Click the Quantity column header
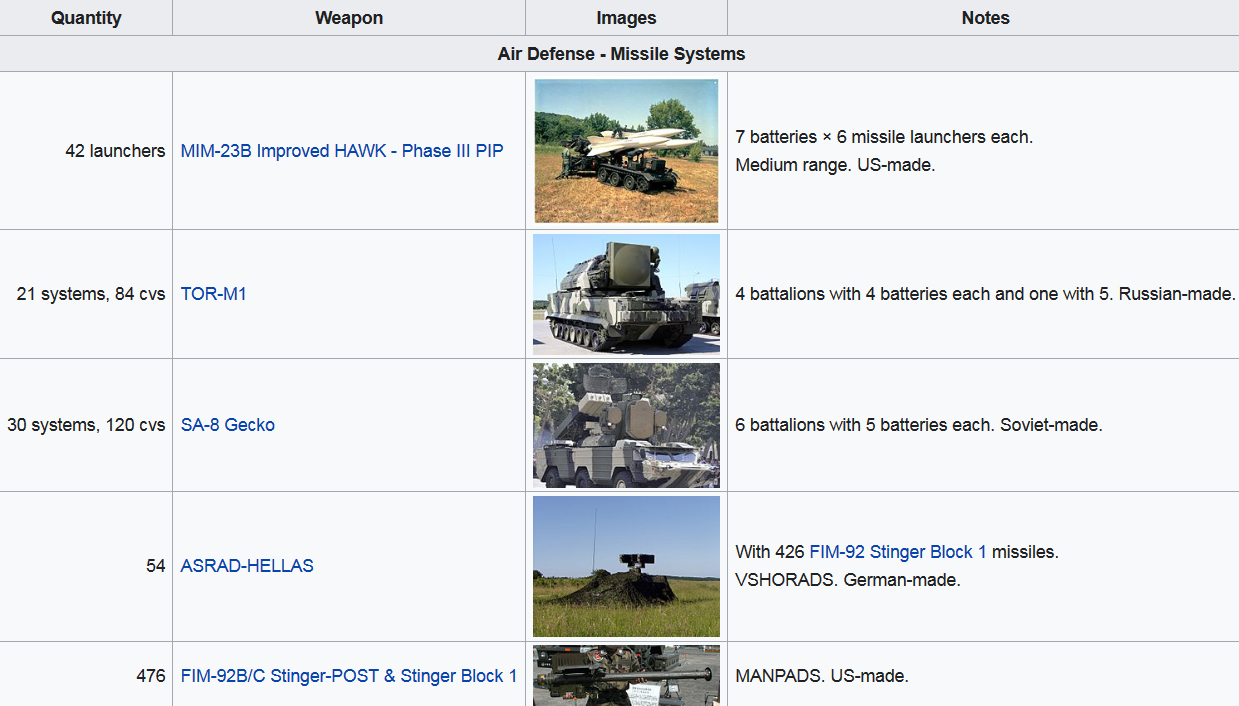Image resolution: width=1239 pixels, height=706 pixels. 86,18
